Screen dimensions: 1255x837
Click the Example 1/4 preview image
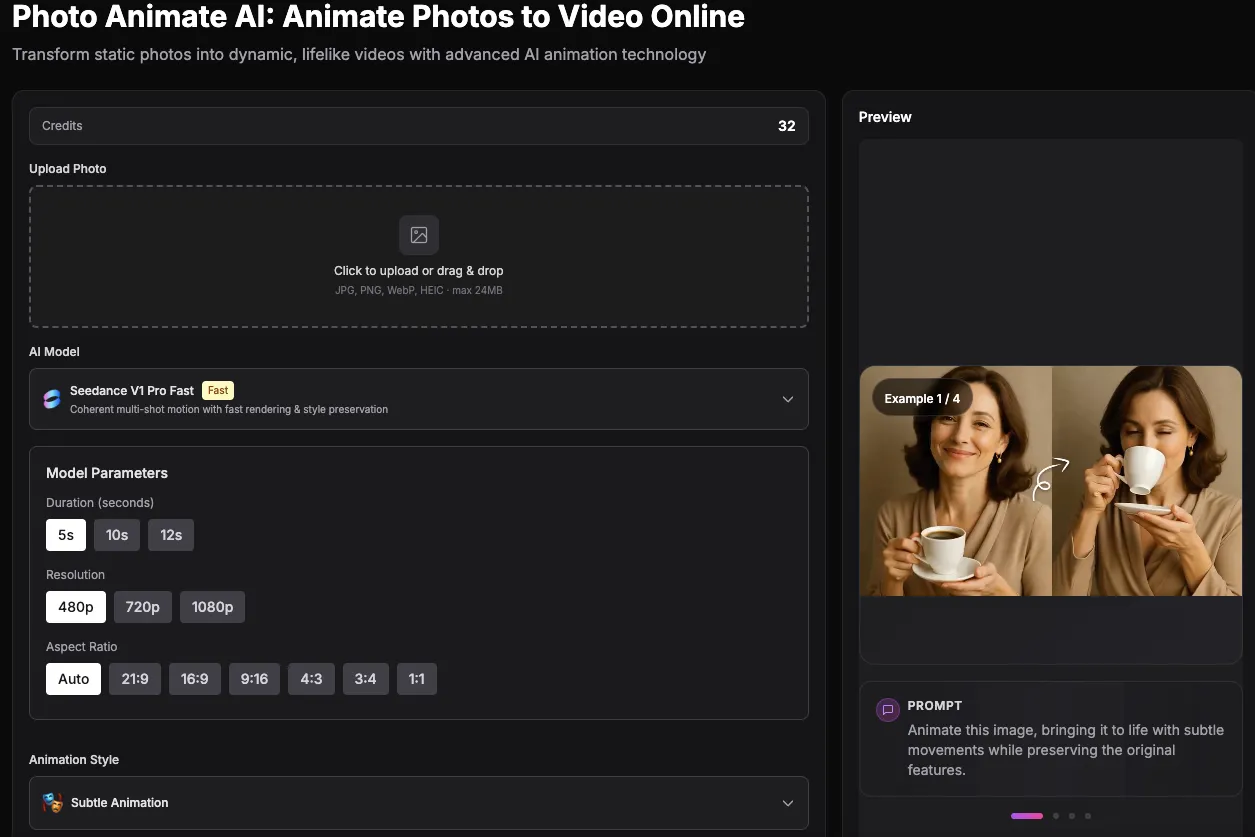[1051, 481]
